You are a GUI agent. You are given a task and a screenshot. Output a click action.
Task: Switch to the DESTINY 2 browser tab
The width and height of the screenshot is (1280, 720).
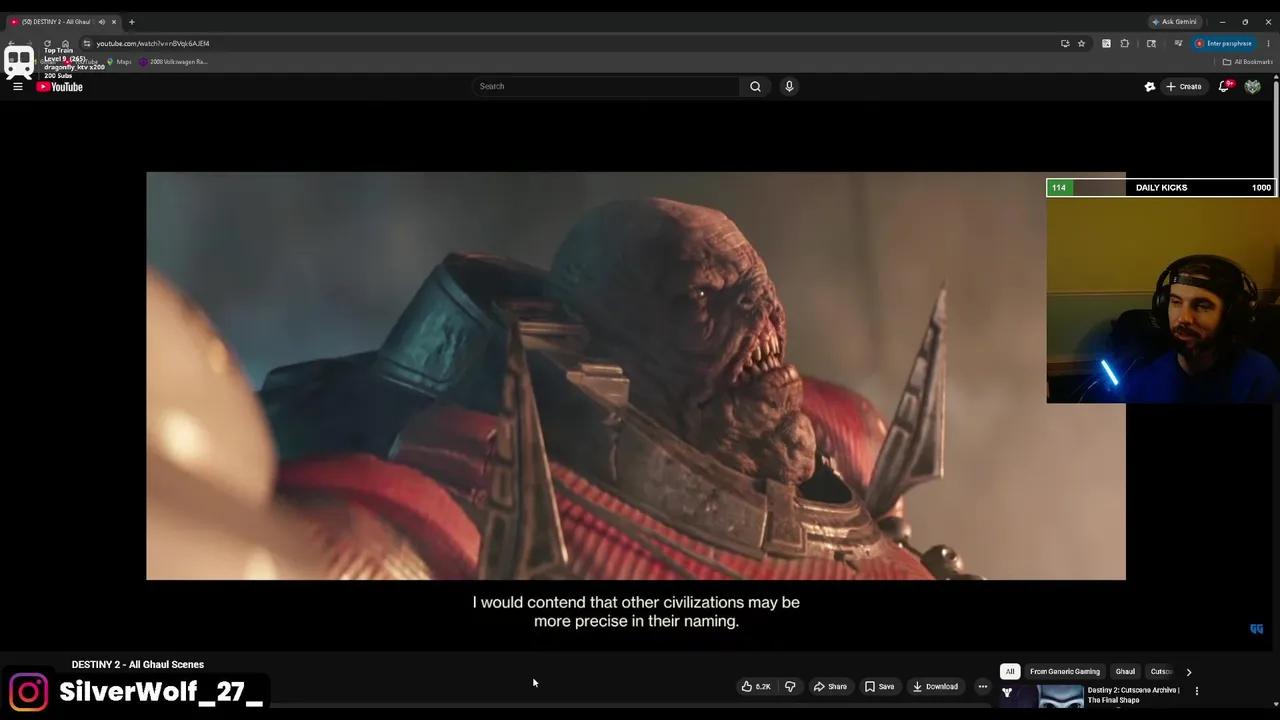tap(58, 22)
